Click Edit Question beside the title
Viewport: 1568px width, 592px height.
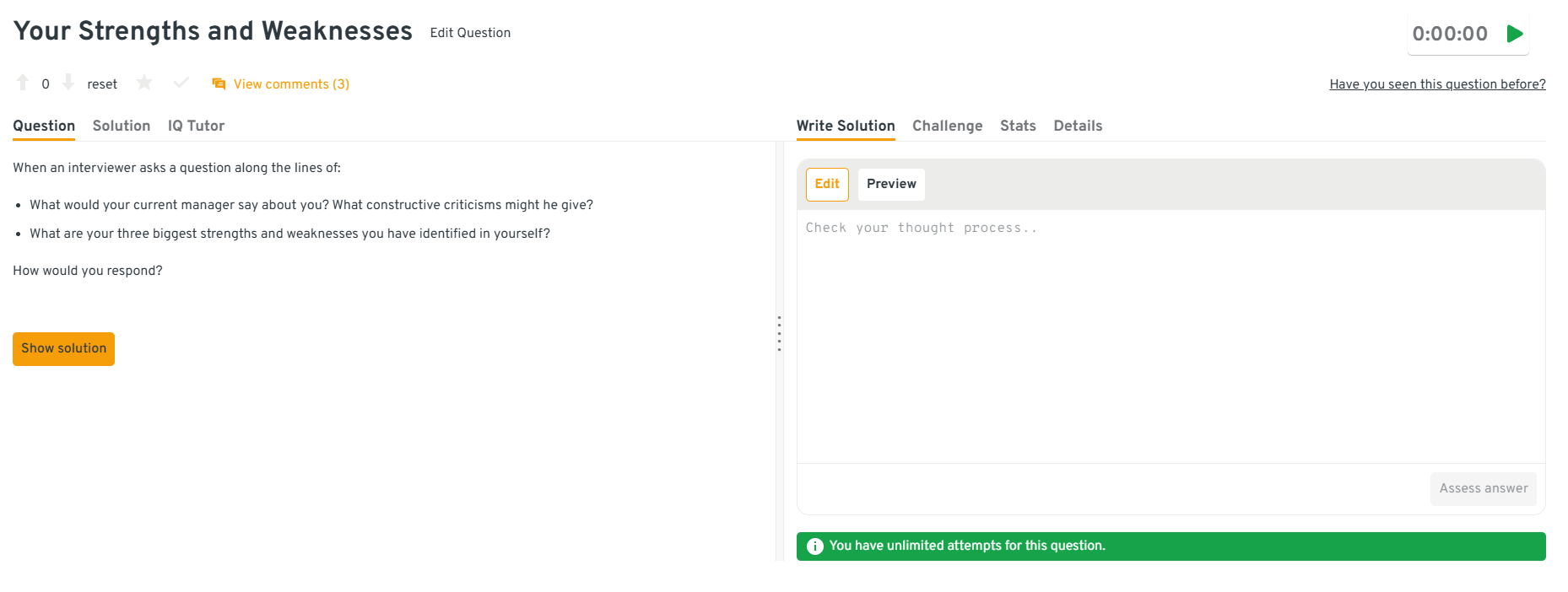click(470, 33)
